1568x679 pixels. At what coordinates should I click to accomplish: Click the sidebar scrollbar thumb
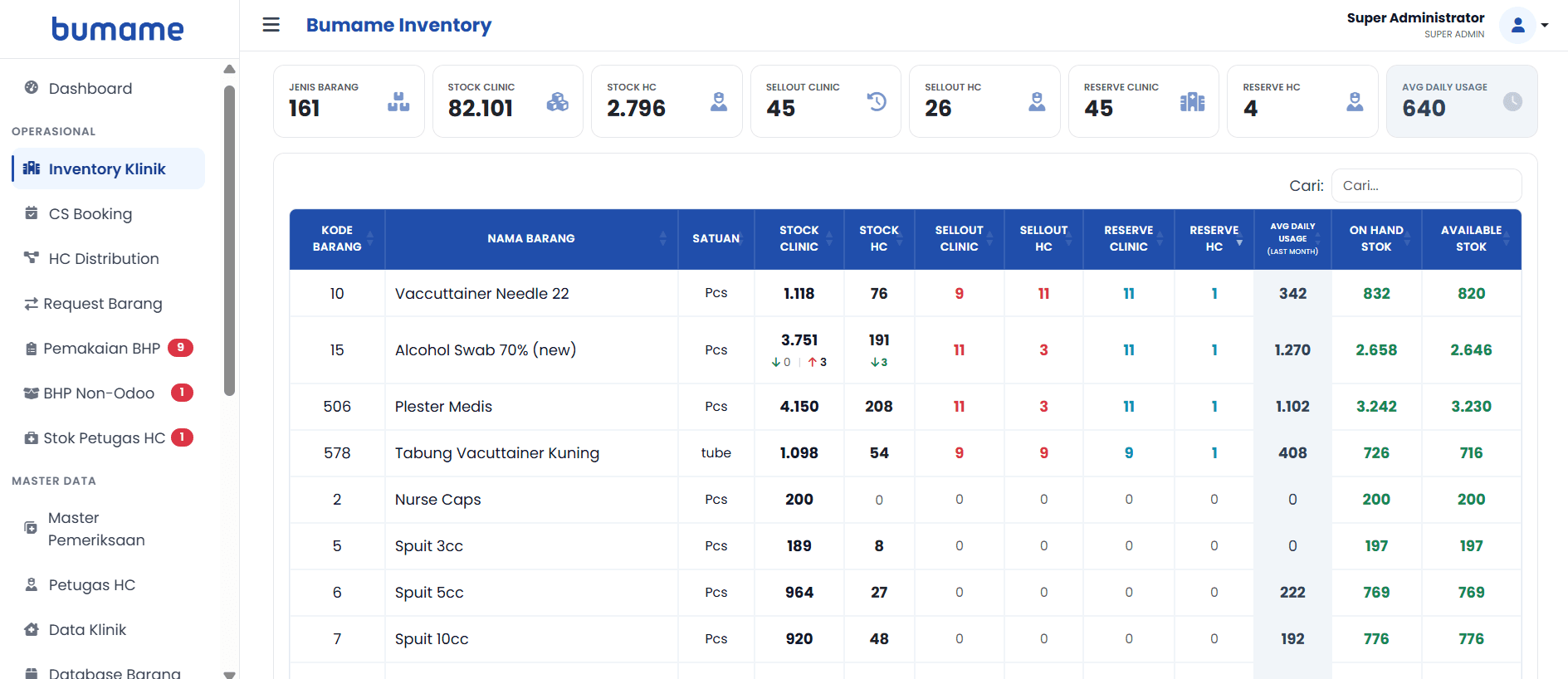pos(230,241)
